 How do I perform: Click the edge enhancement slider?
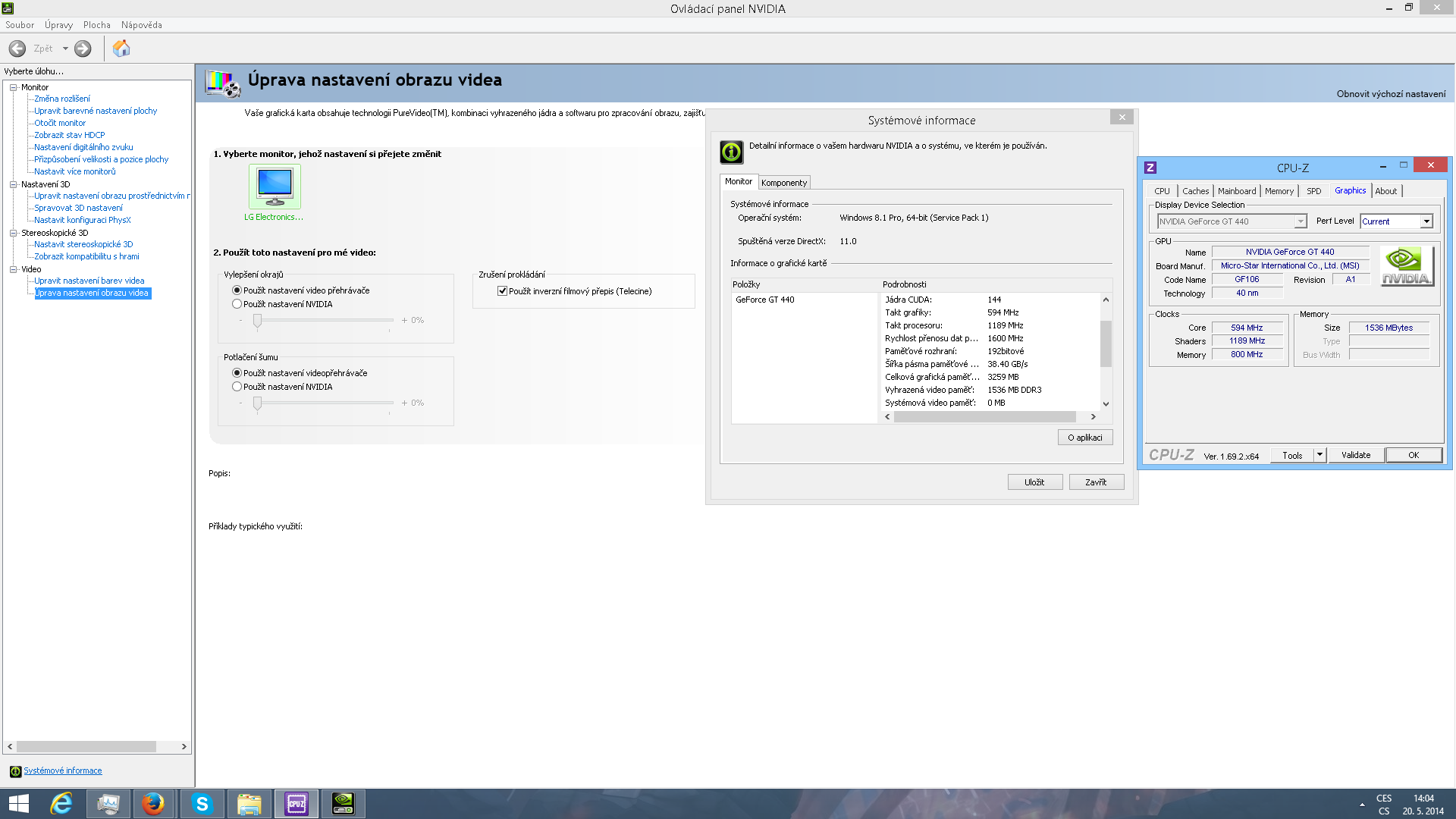(258, 321)
